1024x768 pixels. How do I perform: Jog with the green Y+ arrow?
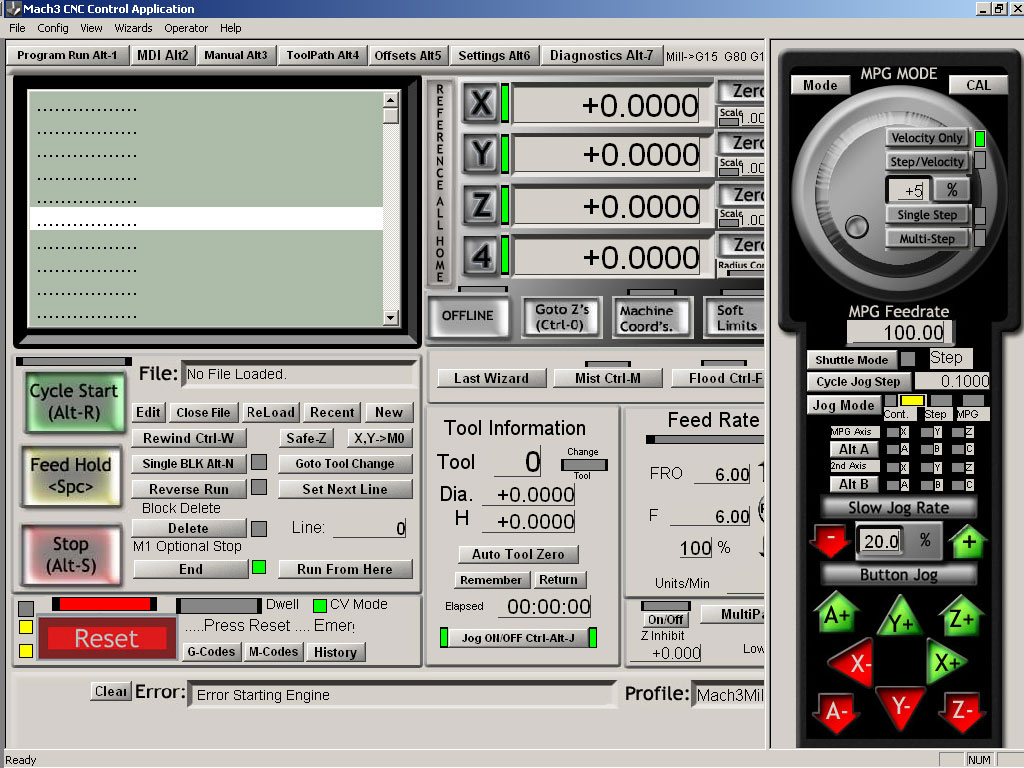(900, 618)
